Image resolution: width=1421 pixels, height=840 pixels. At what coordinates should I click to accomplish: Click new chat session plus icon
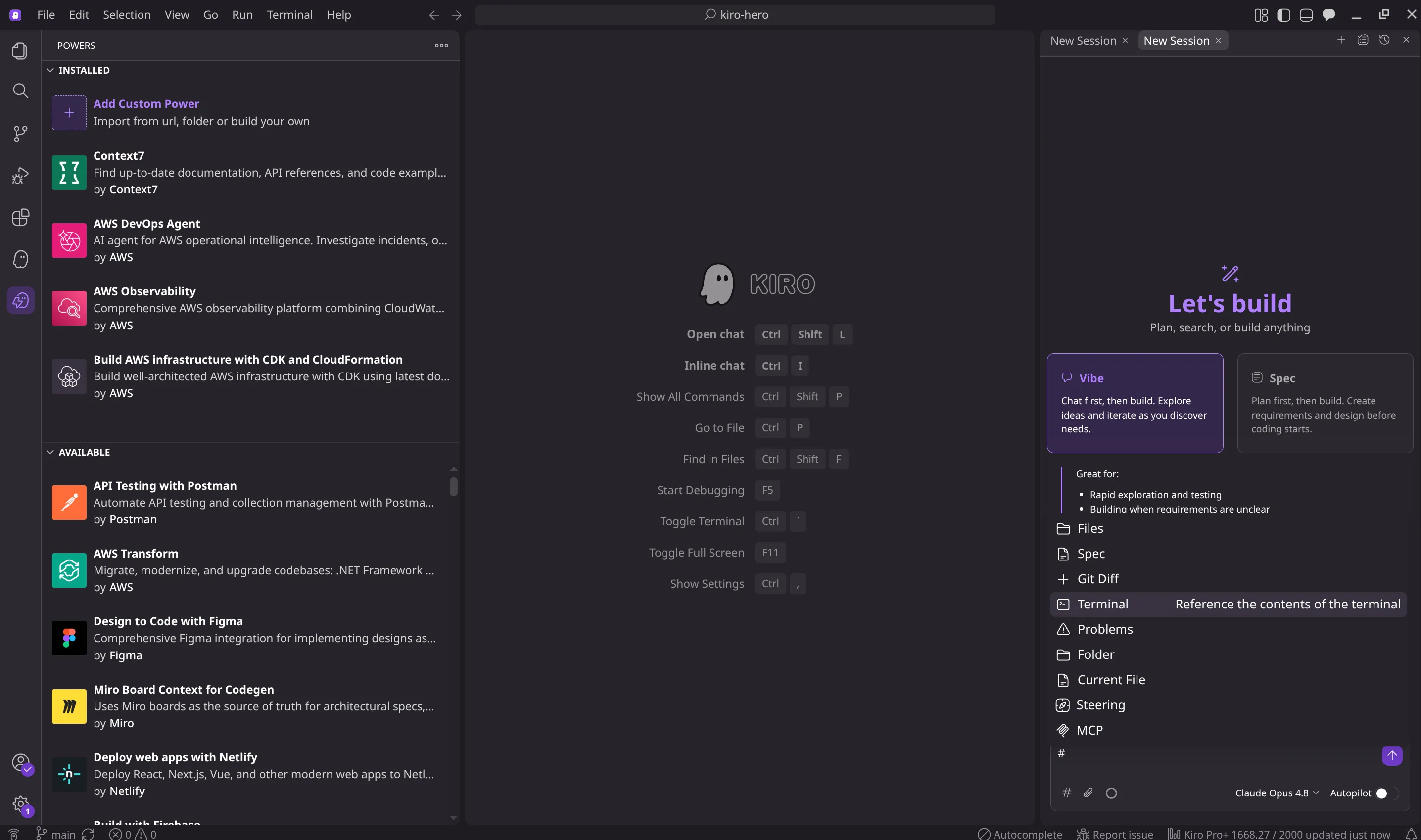(x=1341, y=40)
